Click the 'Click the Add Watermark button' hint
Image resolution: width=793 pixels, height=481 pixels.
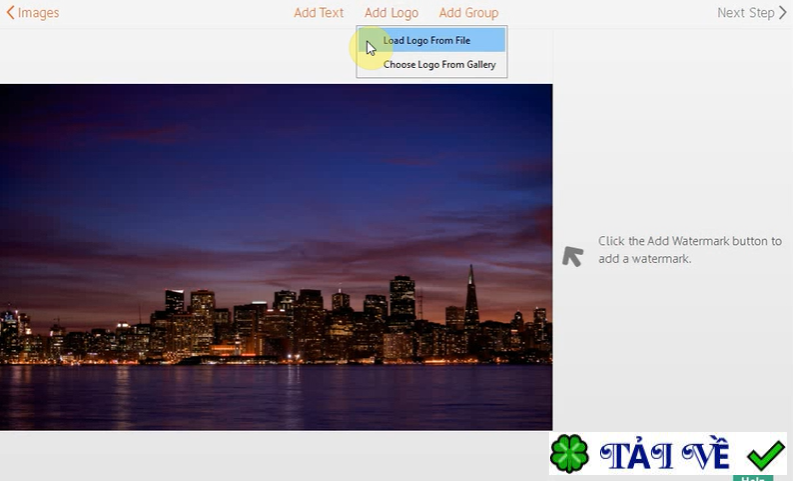[689, 250]
